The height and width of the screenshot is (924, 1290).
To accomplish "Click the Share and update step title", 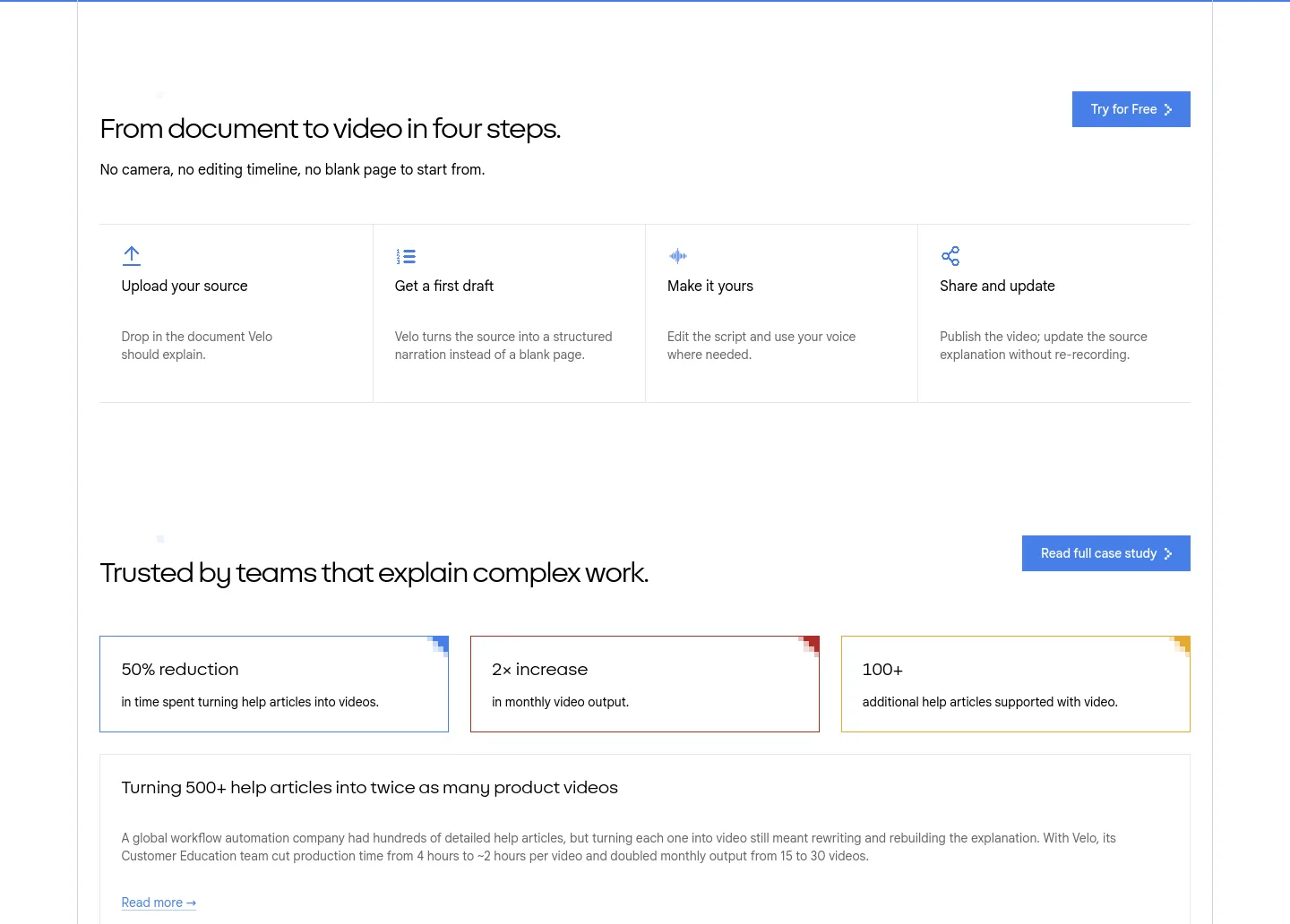I will pos(997,286).
